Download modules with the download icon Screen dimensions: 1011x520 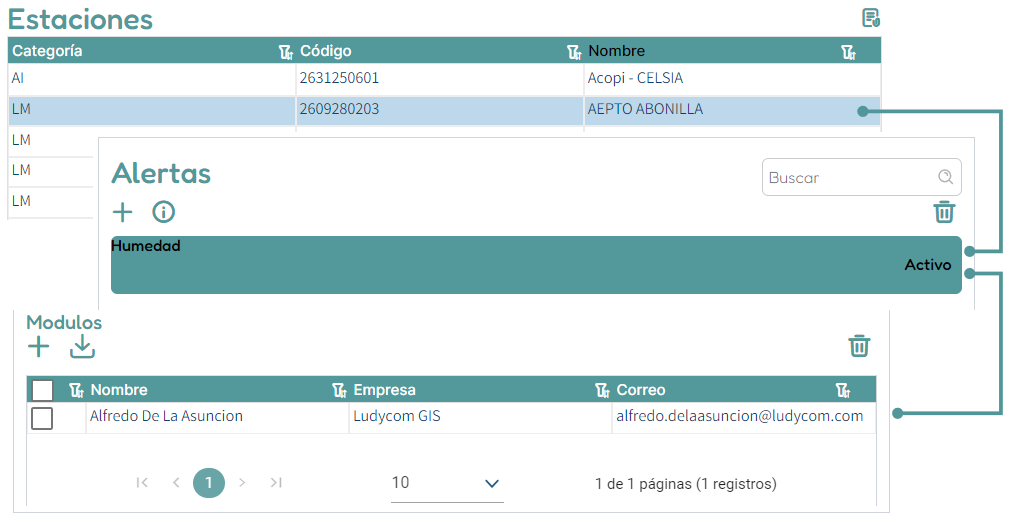82,347
